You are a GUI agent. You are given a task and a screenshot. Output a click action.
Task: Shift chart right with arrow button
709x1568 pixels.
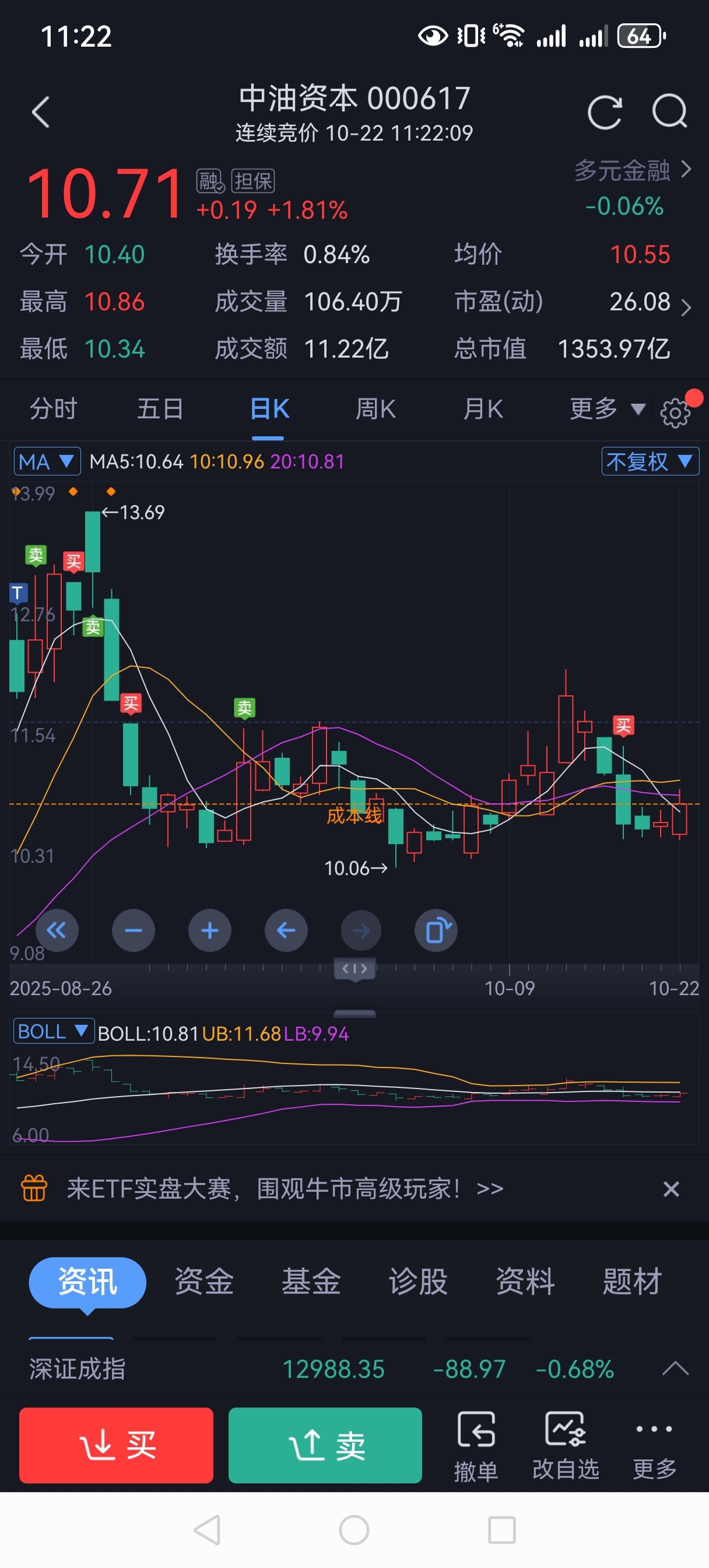click(x=361, y=929)
